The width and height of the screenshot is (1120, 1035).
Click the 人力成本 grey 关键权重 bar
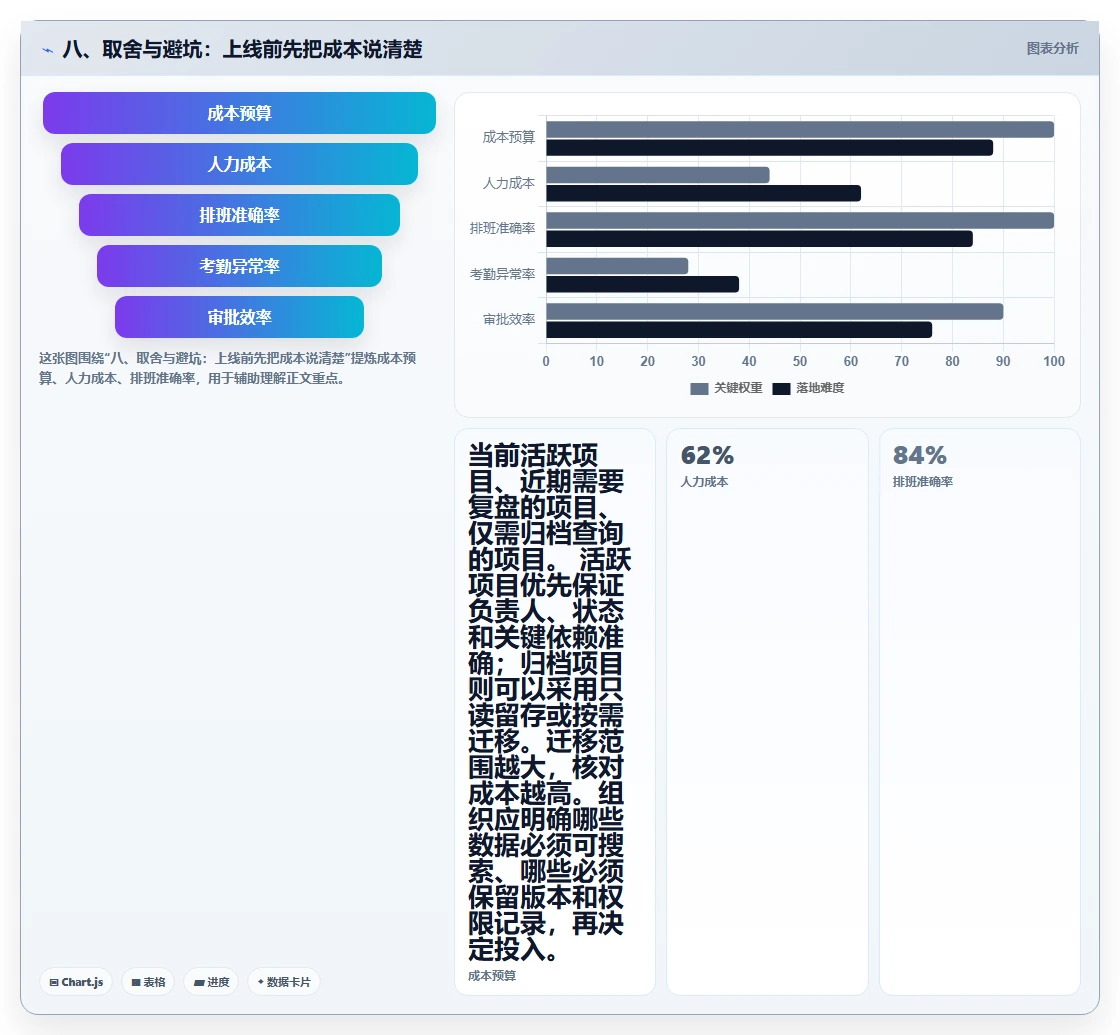pos(658,175)
